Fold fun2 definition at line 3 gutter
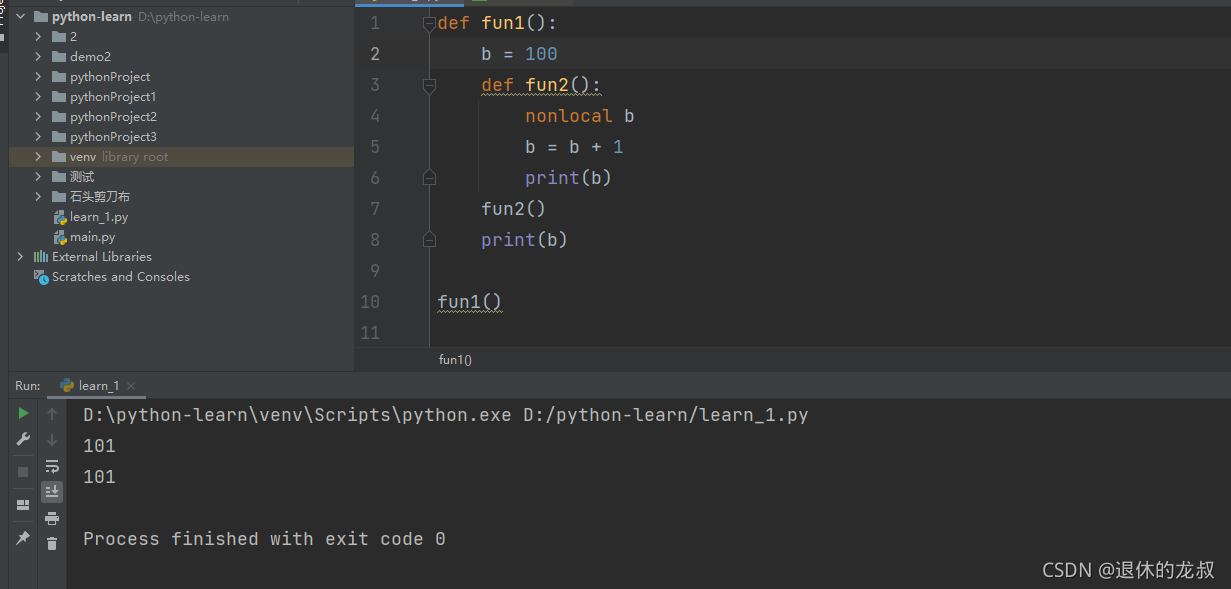1231x589 pixels. click(429, 85)
